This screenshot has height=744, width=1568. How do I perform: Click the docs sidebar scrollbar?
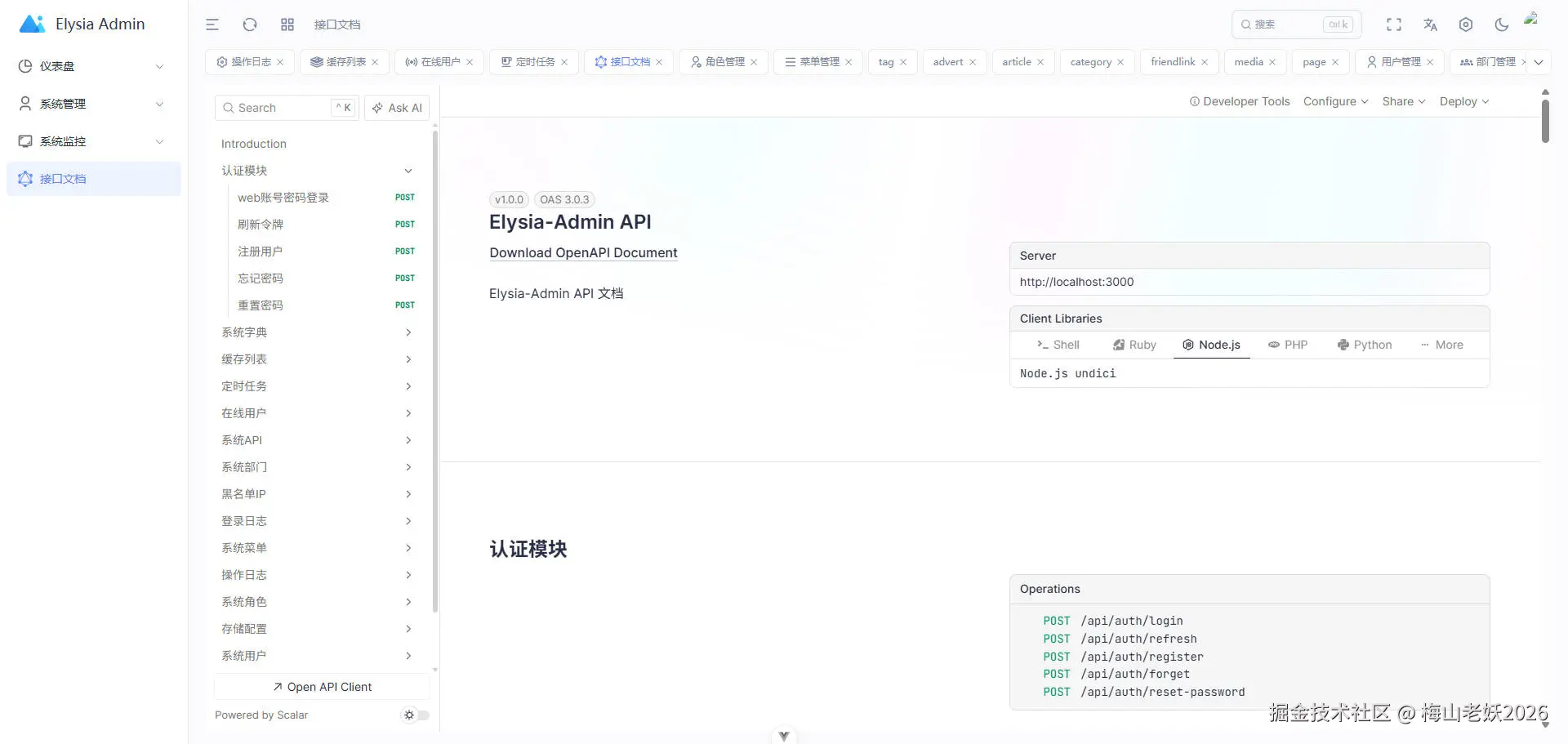point(435,372)
